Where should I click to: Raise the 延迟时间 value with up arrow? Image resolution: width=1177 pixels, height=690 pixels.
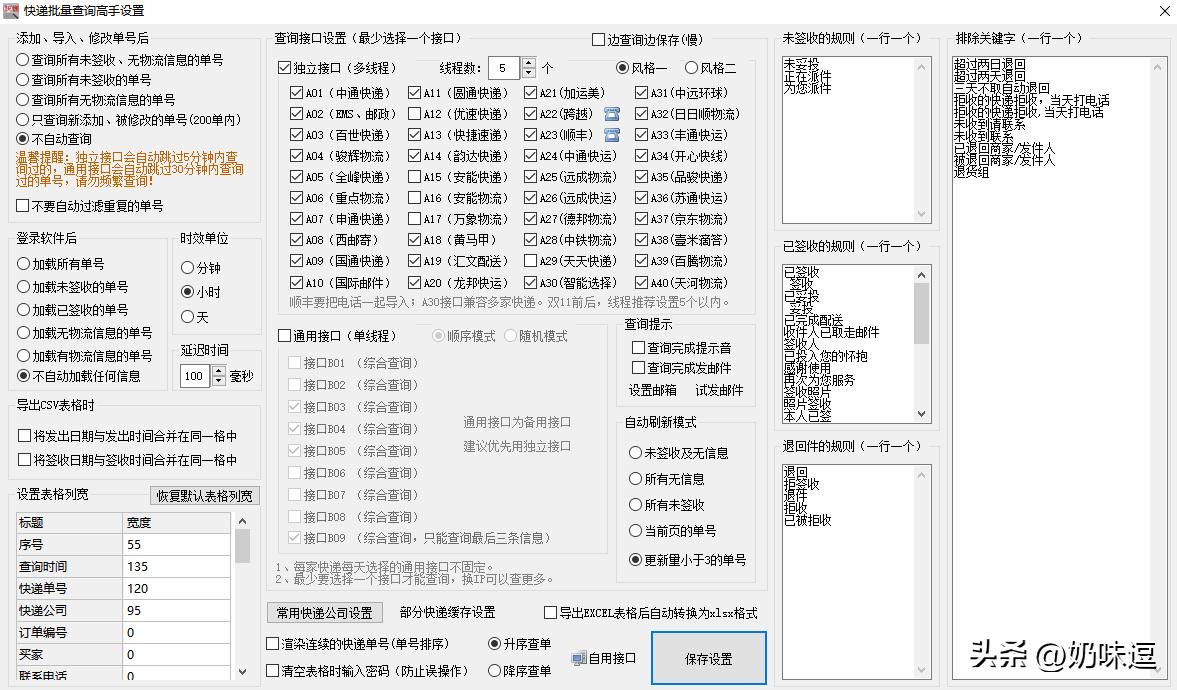218,371
